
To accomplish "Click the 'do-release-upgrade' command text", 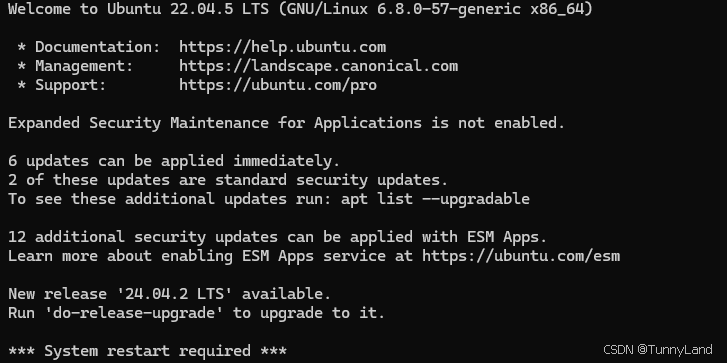I will [x=134, y=313].
